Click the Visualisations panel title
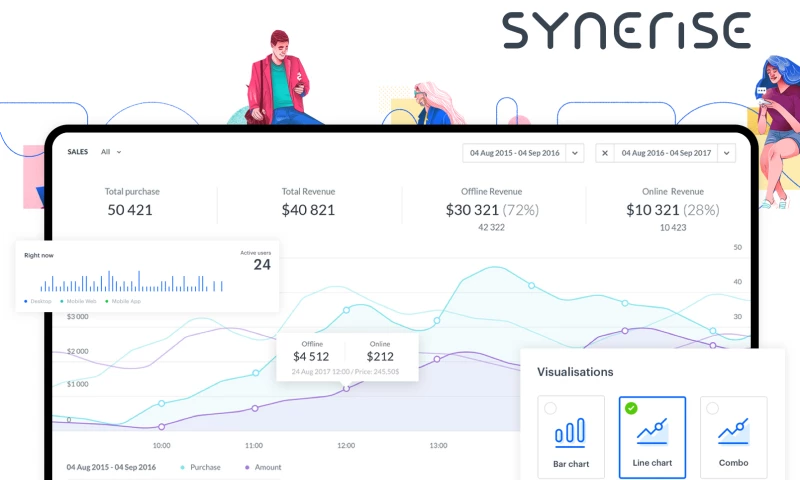Image resolution: width=800 pixels, height=480 pixels. click(x=575, y=372)
